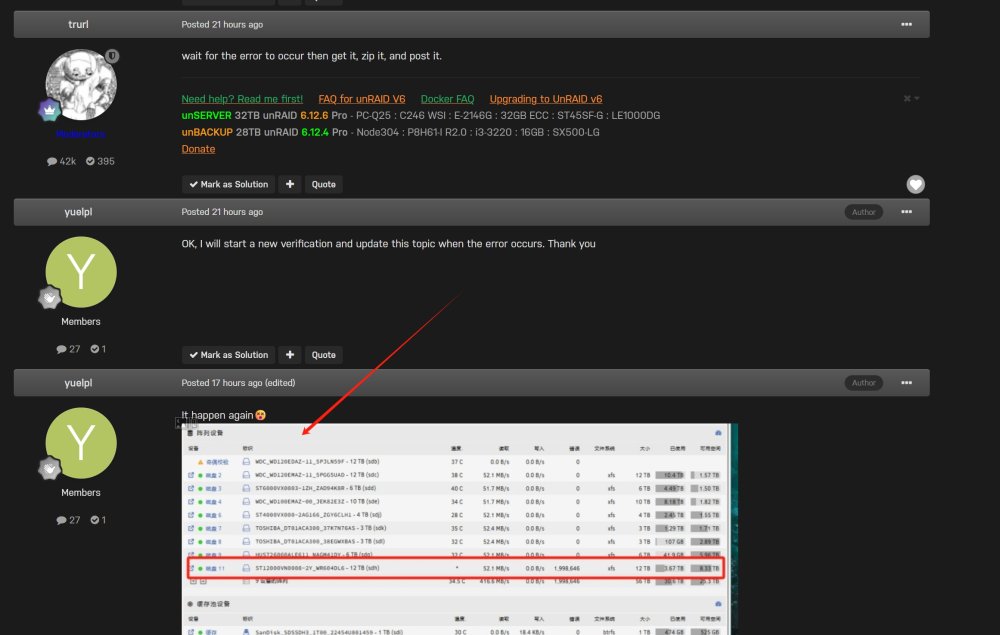Click yuelpl's 27 posts count in 17-hour post
1000x635 pixels.
coord(68,520)
